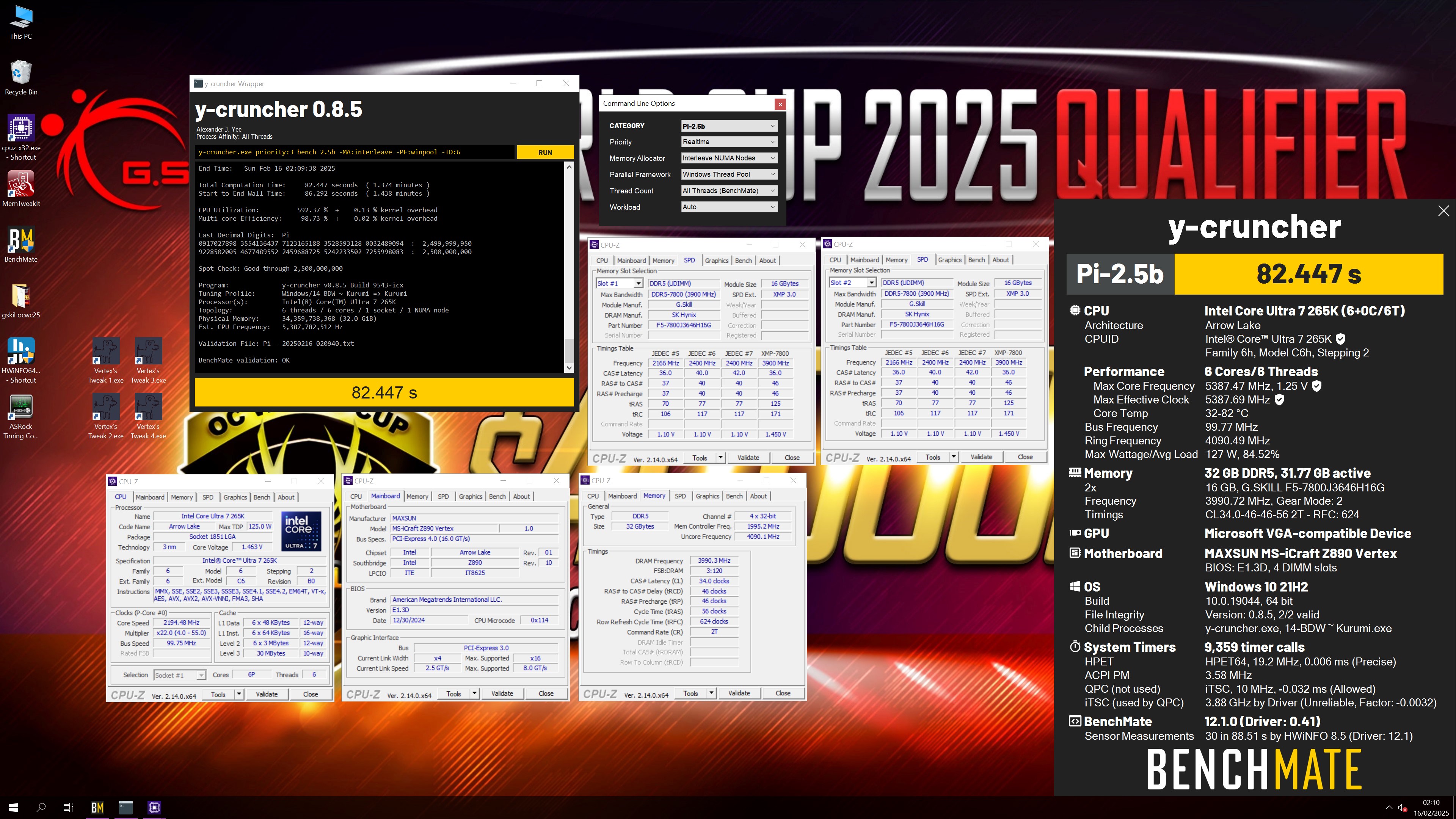Open gskil ocwc25 folder icon
The width and height of the screenshot is (1456, 819).
pyautogui.click(x=21, y=301)
